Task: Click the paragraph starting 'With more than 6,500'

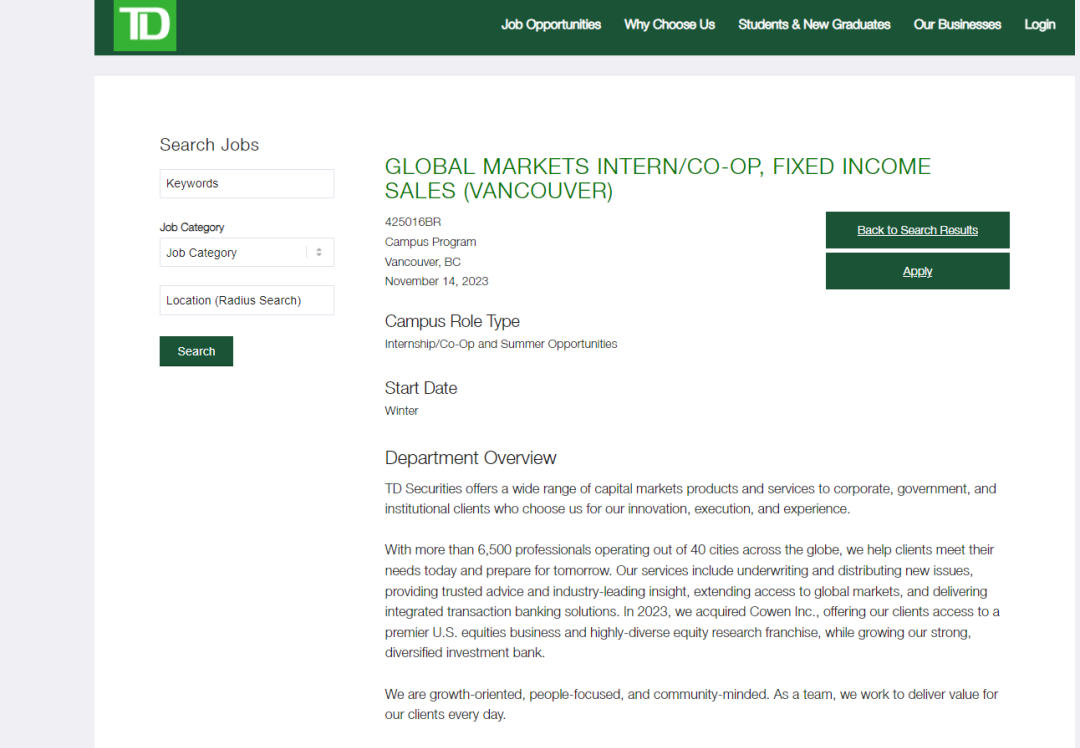Action: [x=692, y=601]
